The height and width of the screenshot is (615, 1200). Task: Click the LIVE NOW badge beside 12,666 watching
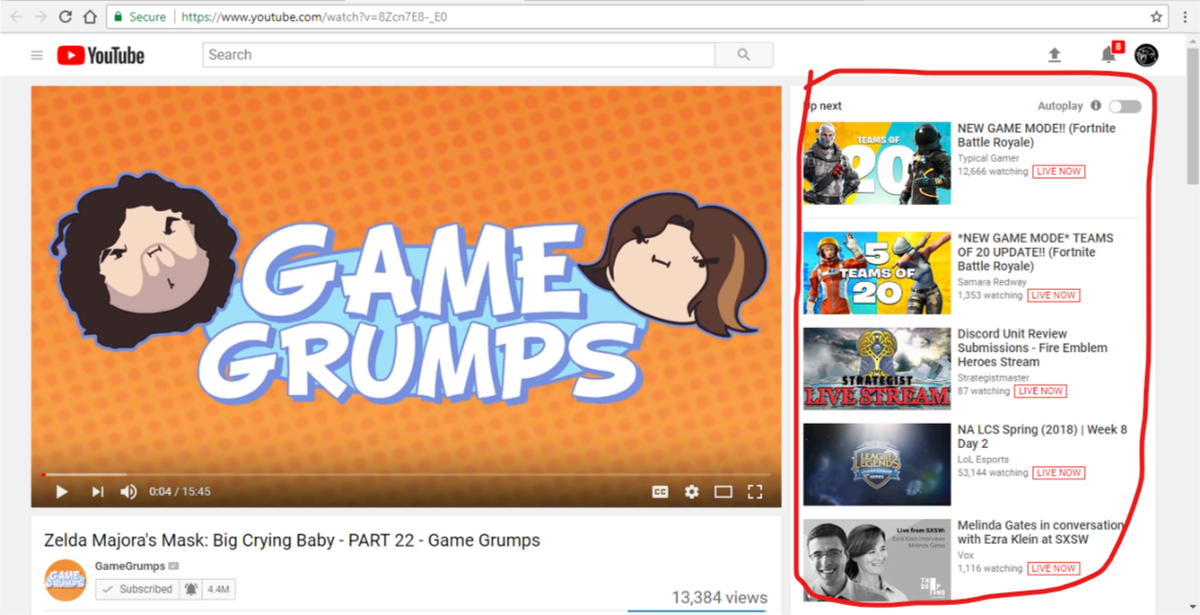[x=1059, y=172]
